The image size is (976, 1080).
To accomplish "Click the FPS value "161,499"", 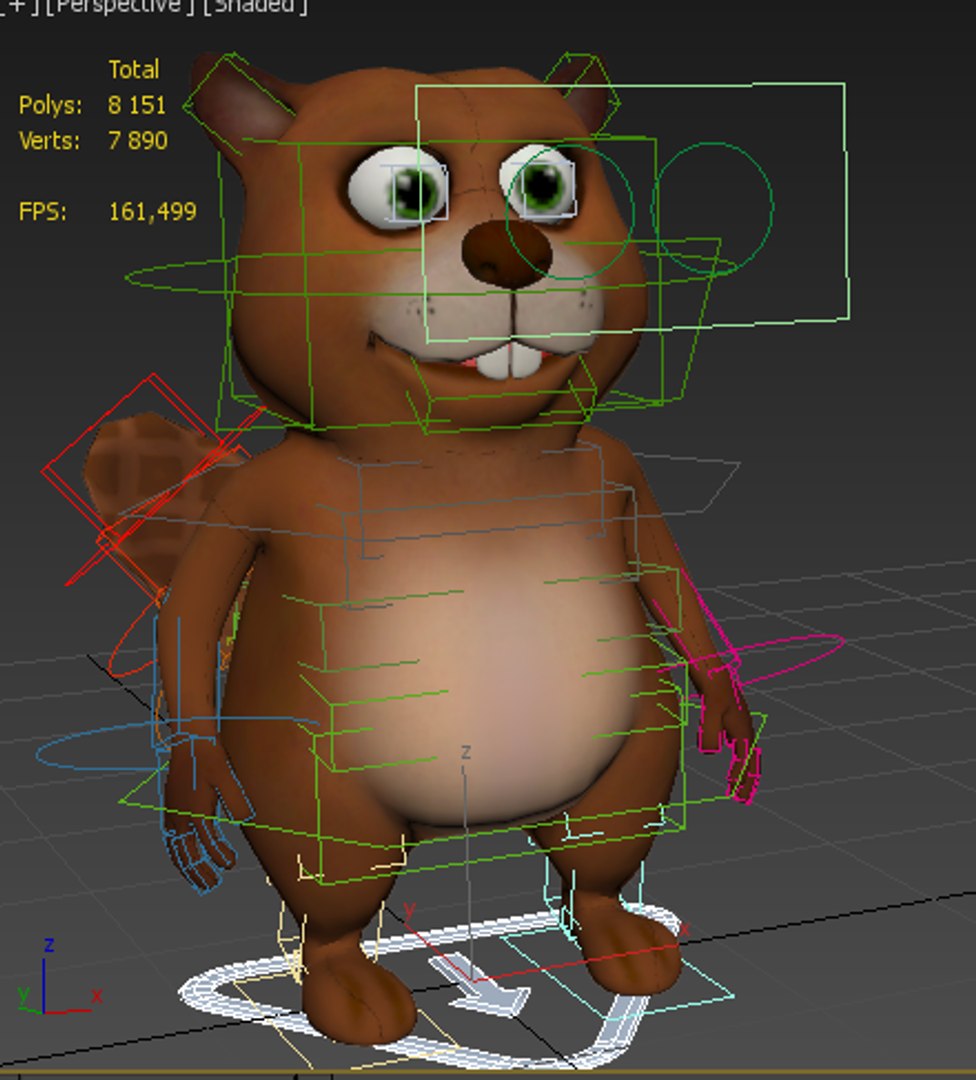I will click(x=153, y=211).
